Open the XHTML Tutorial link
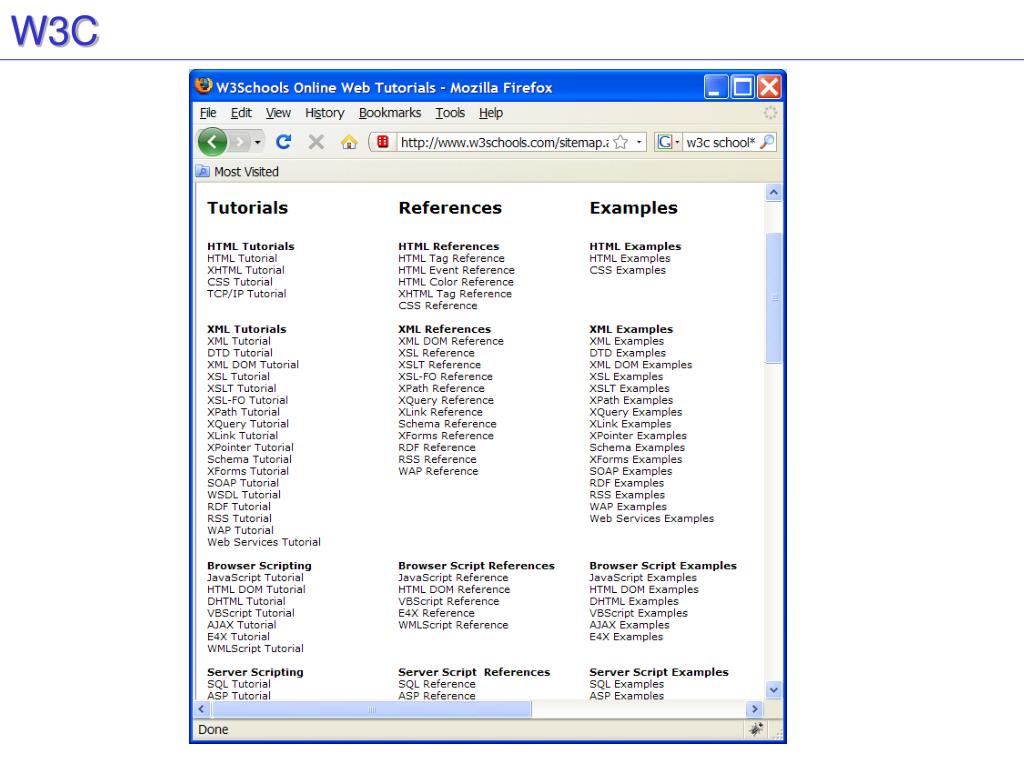 pos(246,270)
